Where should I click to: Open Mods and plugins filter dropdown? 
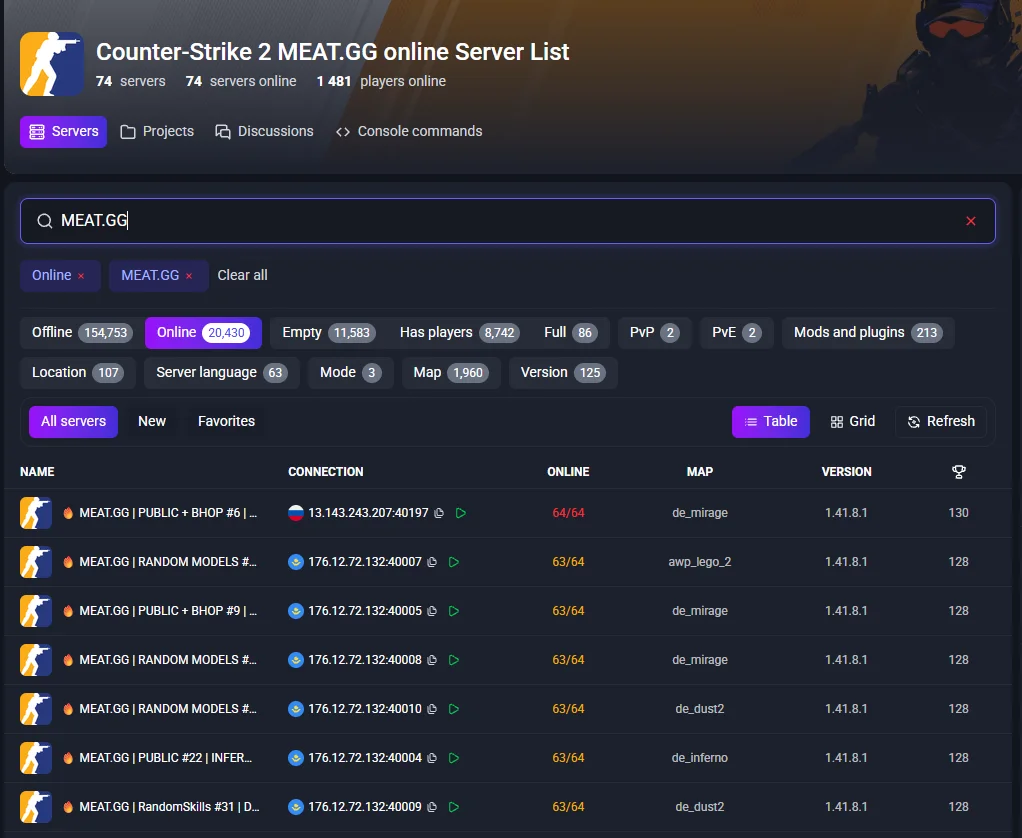868,333
